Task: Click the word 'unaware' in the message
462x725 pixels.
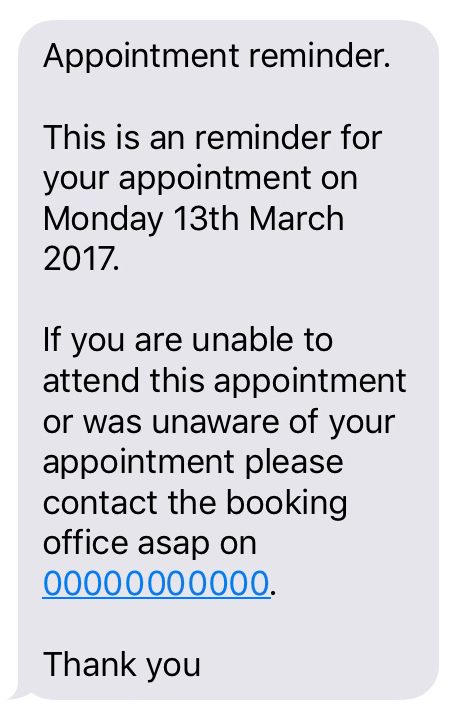Action: point(216,423)
